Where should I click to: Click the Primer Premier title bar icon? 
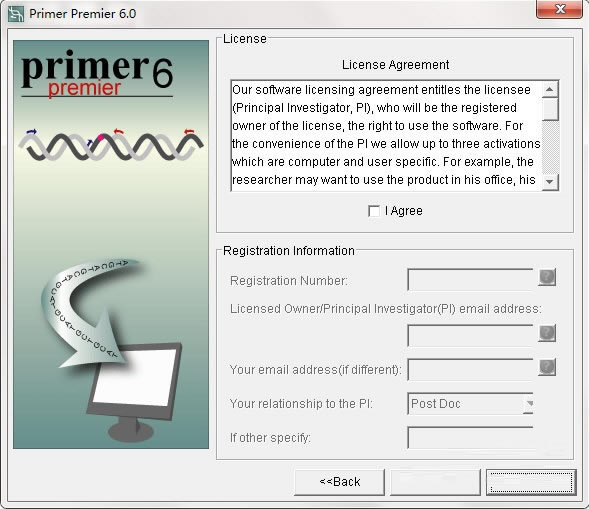pos(16,14)
